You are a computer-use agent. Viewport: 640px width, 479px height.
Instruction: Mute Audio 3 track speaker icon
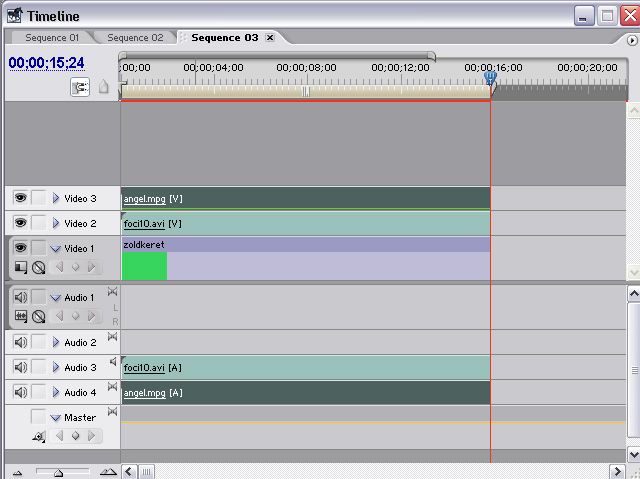click(x=20, y=367)
